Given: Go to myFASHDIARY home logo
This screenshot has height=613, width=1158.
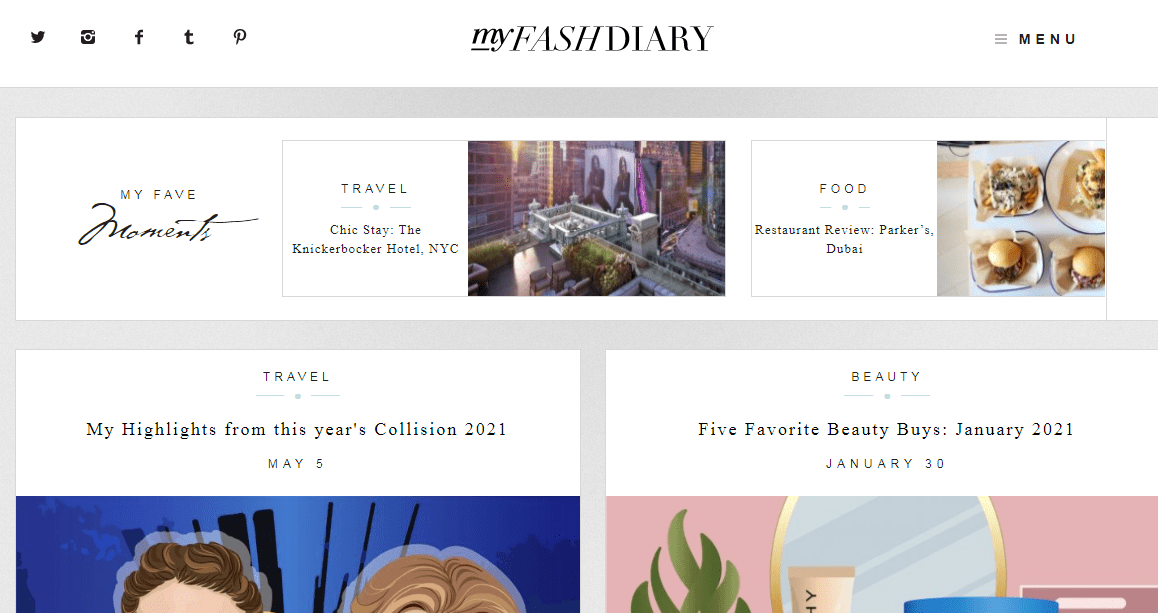Looking at the screenshot, I should pyautogui.click(x=592, y=38).
